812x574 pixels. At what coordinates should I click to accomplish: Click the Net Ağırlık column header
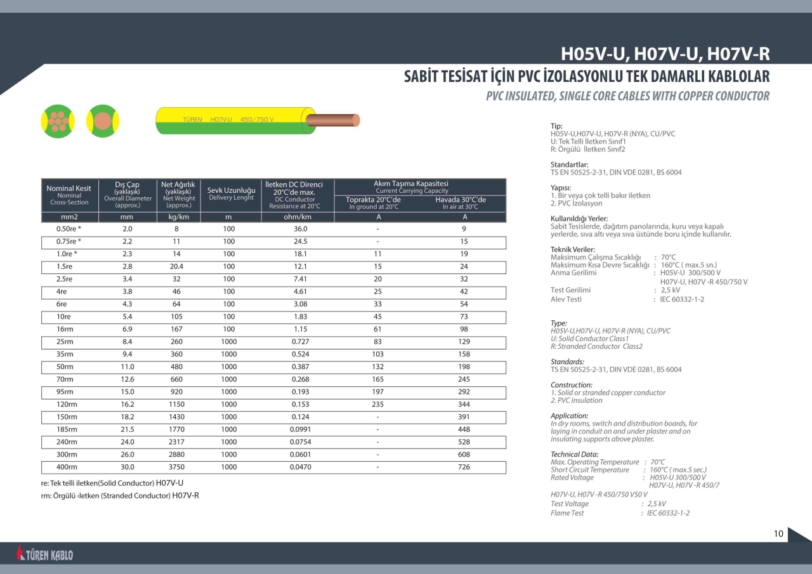coord(179,193)
